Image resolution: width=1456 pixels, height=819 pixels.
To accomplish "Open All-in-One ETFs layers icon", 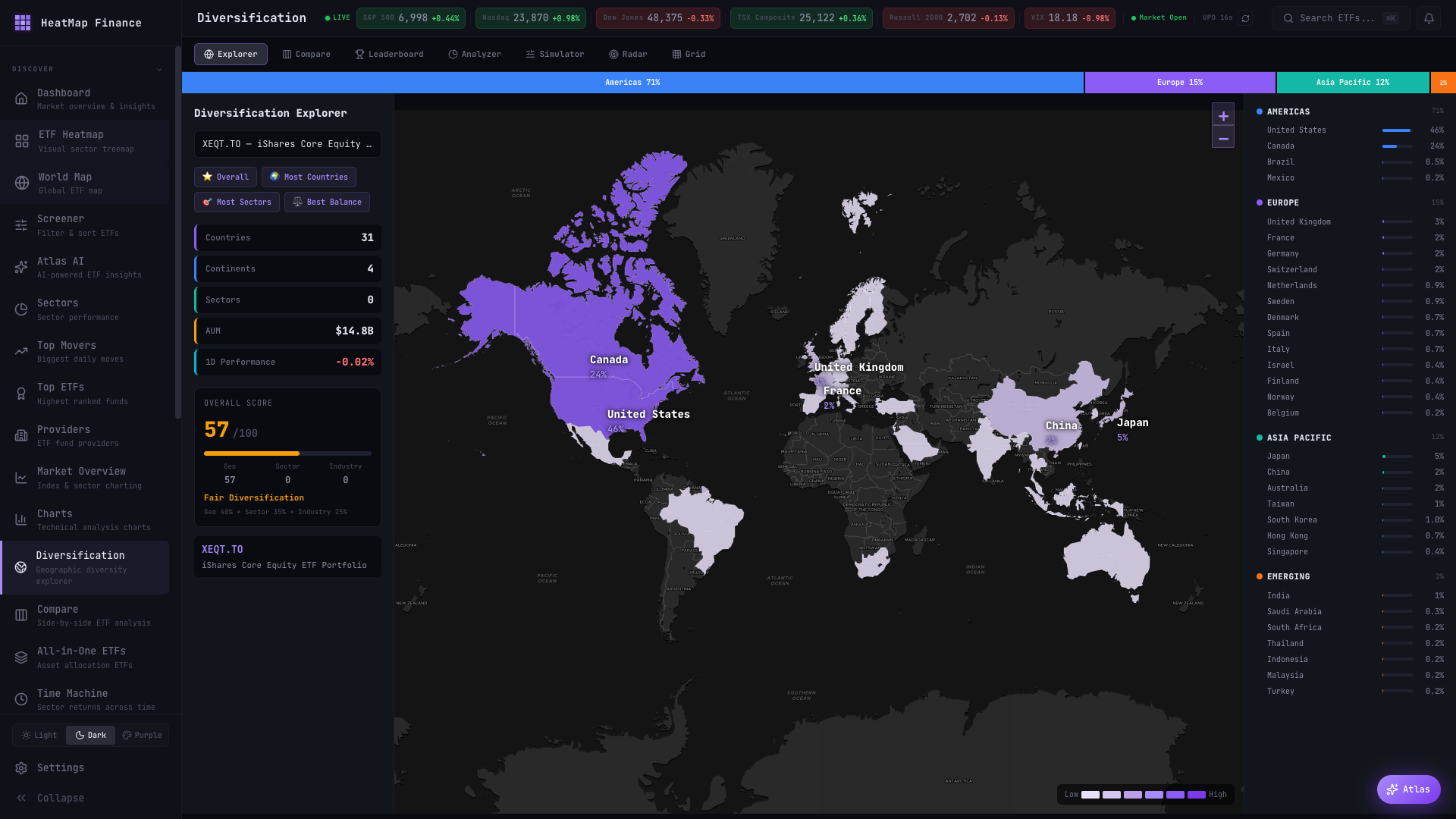I will click(21, 657).
